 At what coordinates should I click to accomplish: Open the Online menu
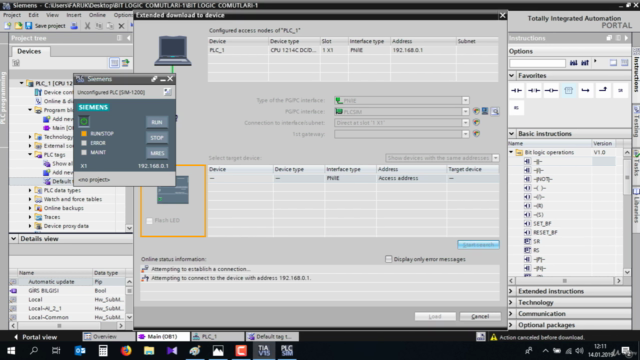(97, 15)
